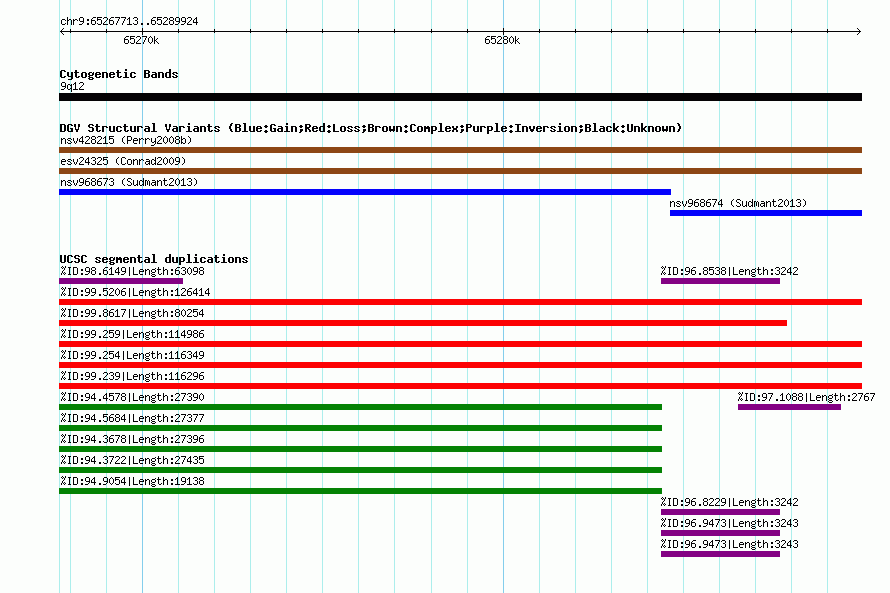Click the %ID:99.5206|Length:126414 duplication label
The image size is (890, 593).
coord(135,292)
